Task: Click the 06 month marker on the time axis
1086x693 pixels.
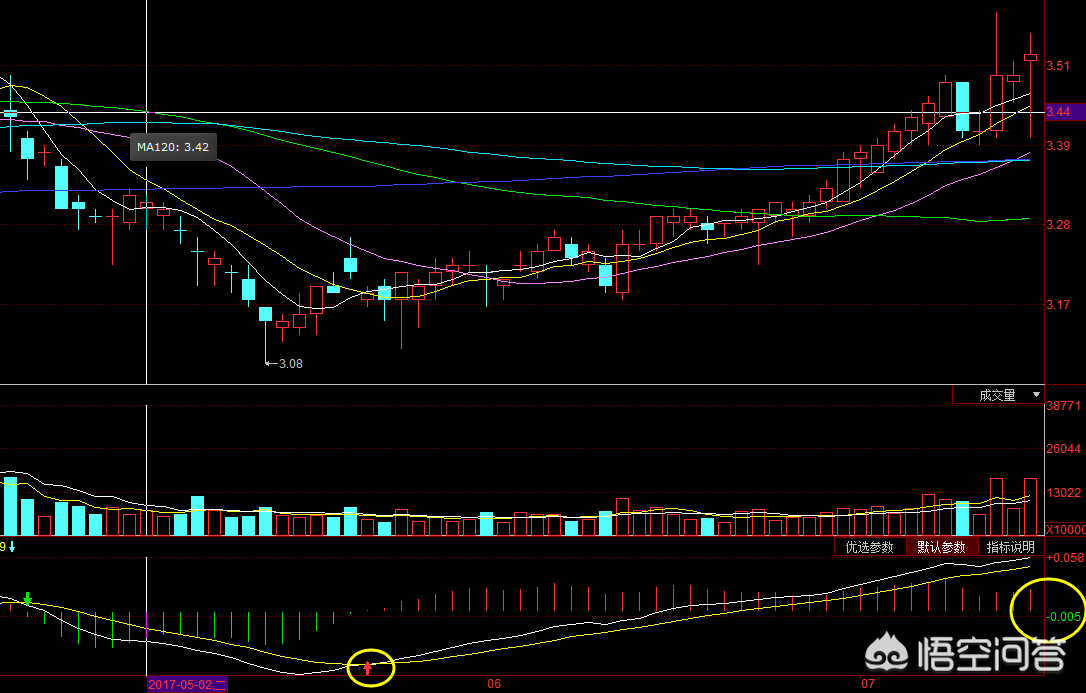Action: click(493, 685)
